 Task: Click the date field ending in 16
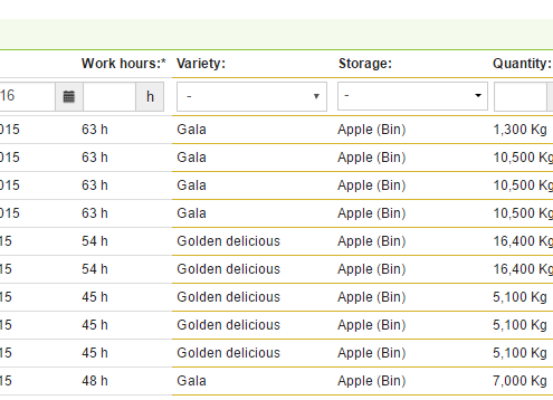[27, 97]
